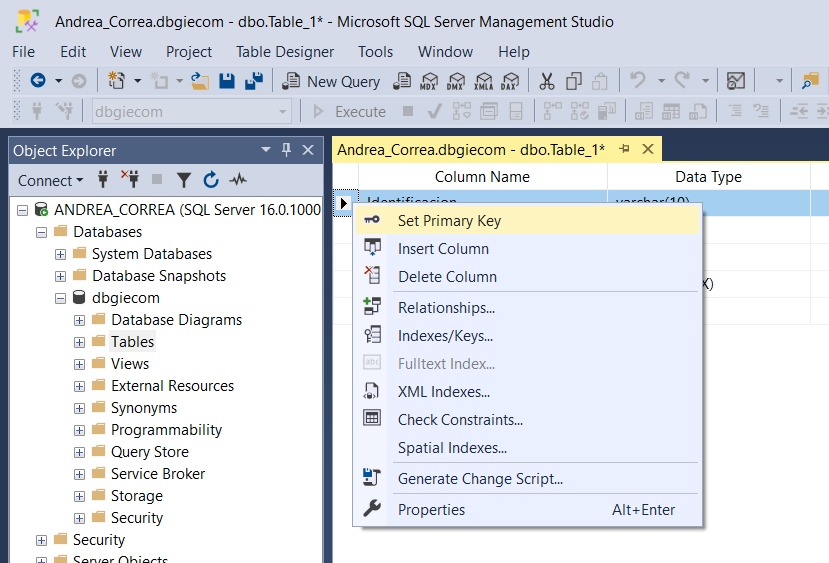Expand the Tables folder node
The width and height of the screenshot is (829, 563).
(x=79, y=343)
